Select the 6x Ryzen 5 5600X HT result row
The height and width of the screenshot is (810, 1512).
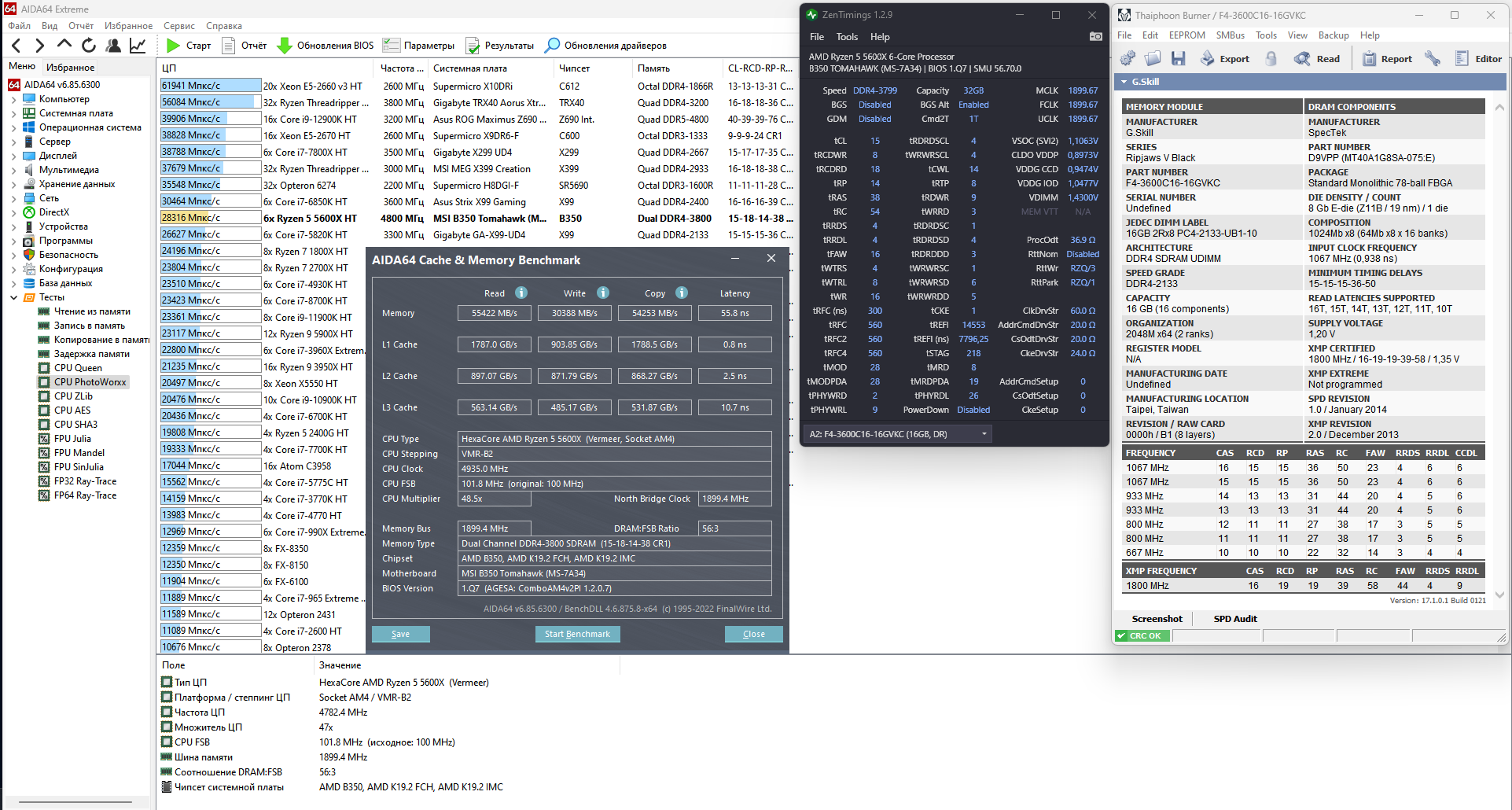477,219
